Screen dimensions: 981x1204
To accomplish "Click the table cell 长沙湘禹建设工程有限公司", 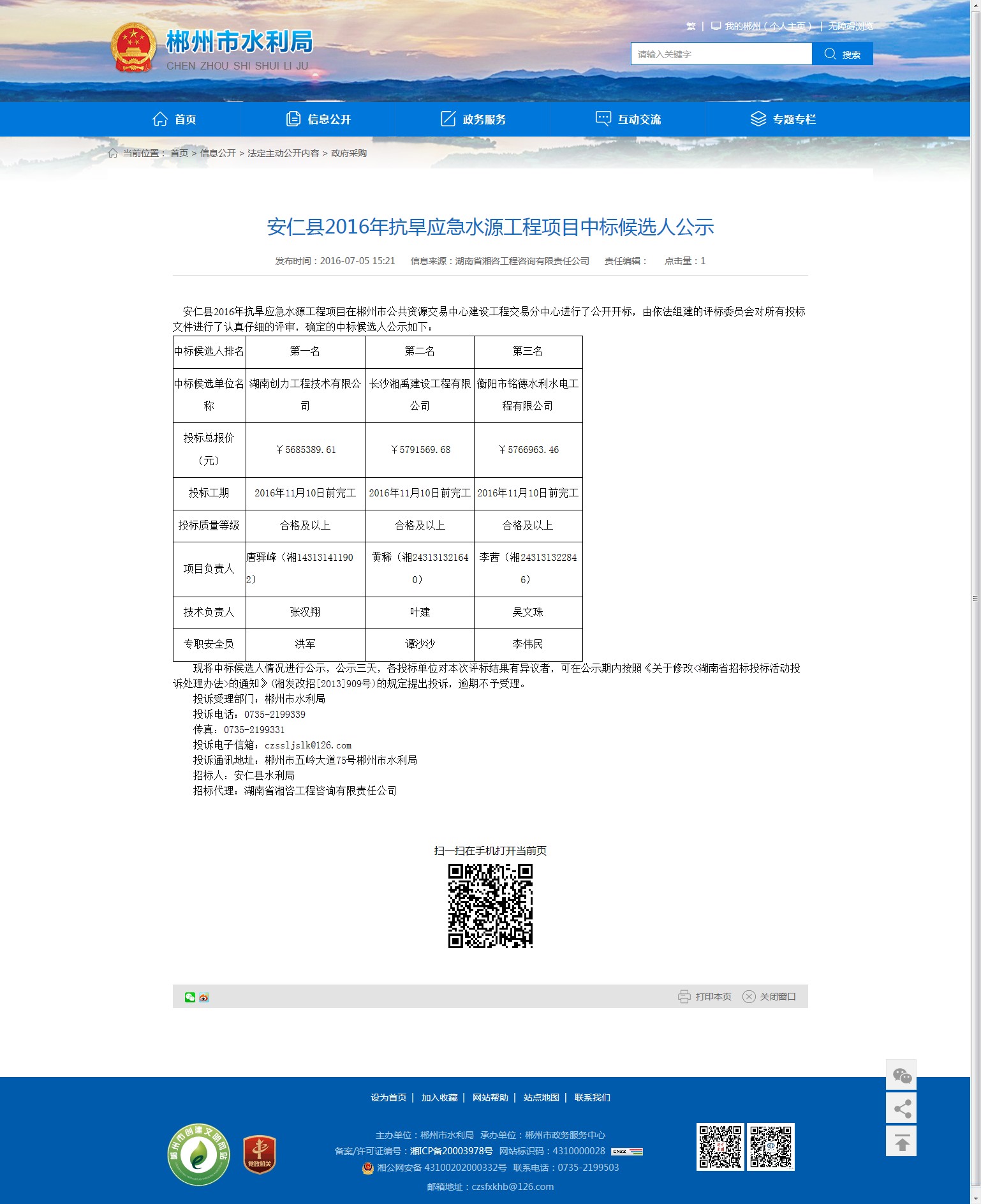I will coord(420,395).
